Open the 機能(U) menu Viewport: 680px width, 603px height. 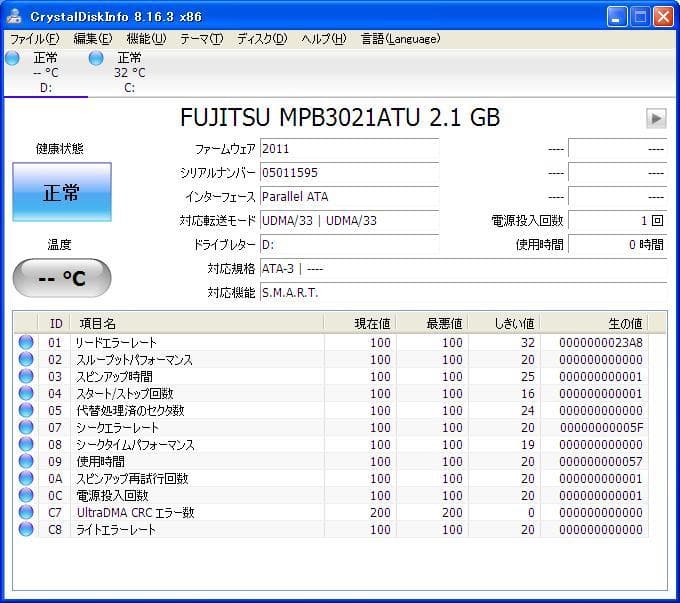(146, 39)
